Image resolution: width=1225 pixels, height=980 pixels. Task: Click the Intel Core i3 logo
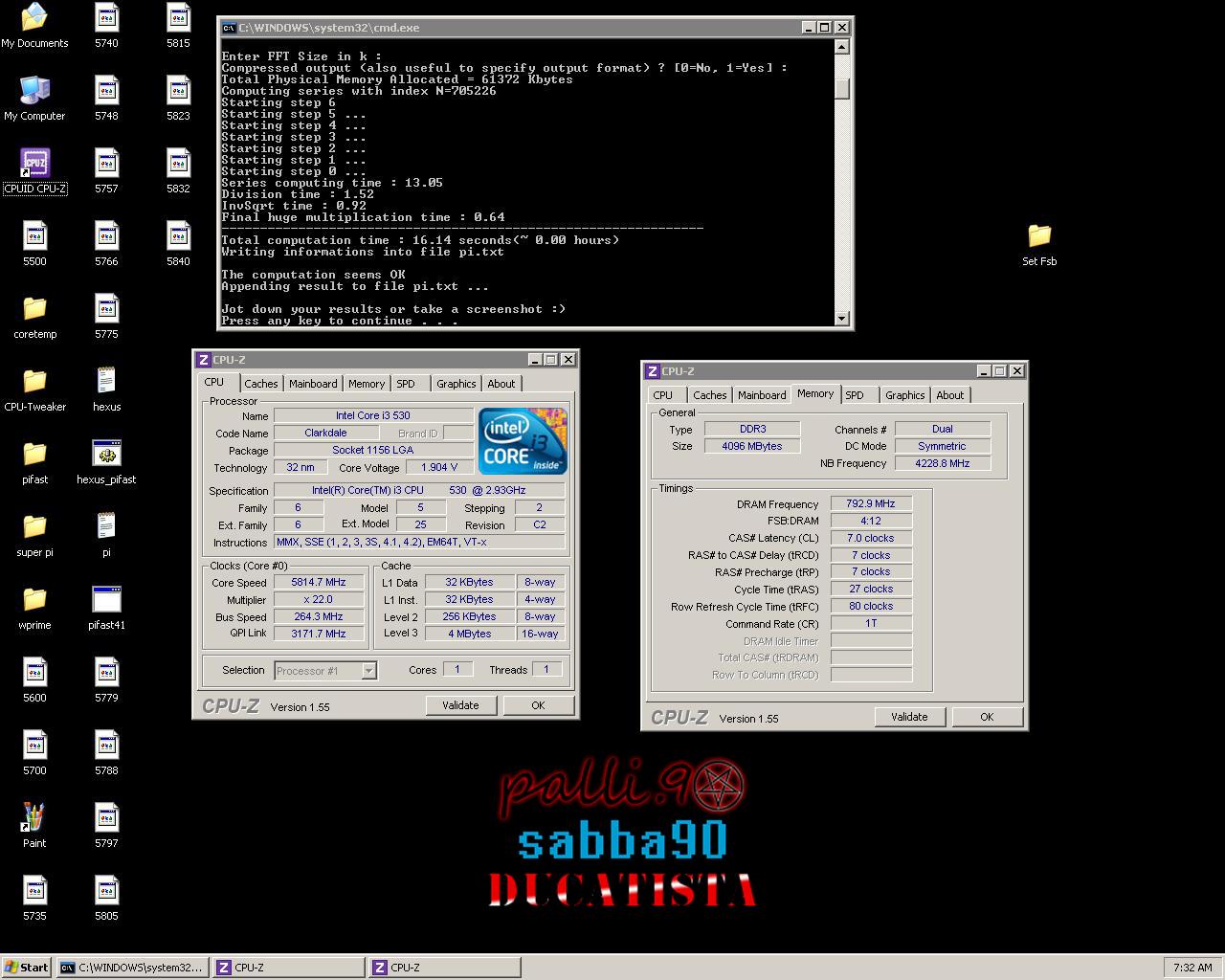click(x=523, y=440)
